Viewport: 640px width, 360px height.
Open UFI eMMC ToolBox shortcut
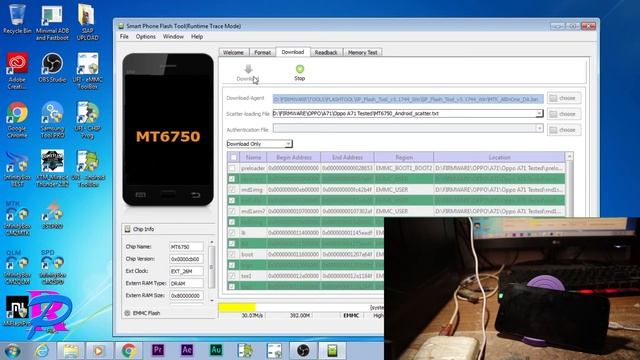coord(87,71)
